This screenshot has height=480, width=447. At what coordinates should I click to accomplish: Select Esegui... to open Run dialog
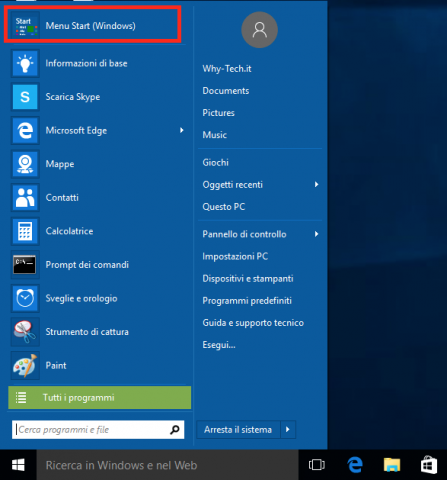click(x=219, y=345)
